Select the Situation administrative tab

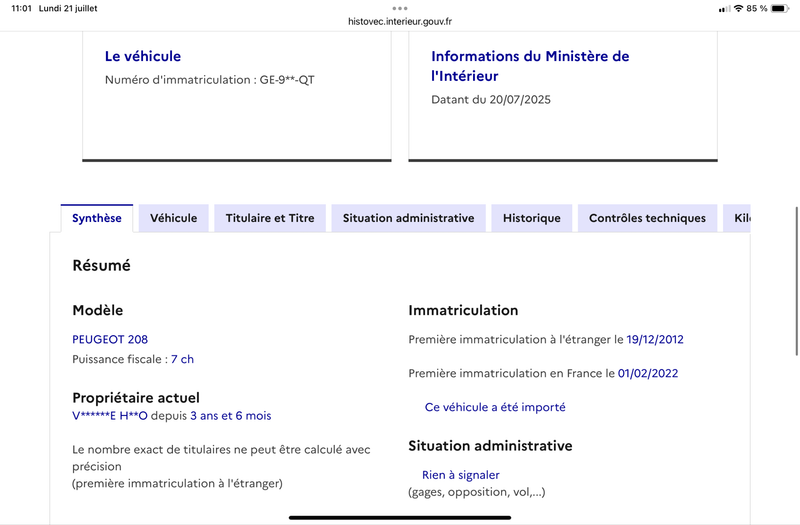tap(408, 218)
